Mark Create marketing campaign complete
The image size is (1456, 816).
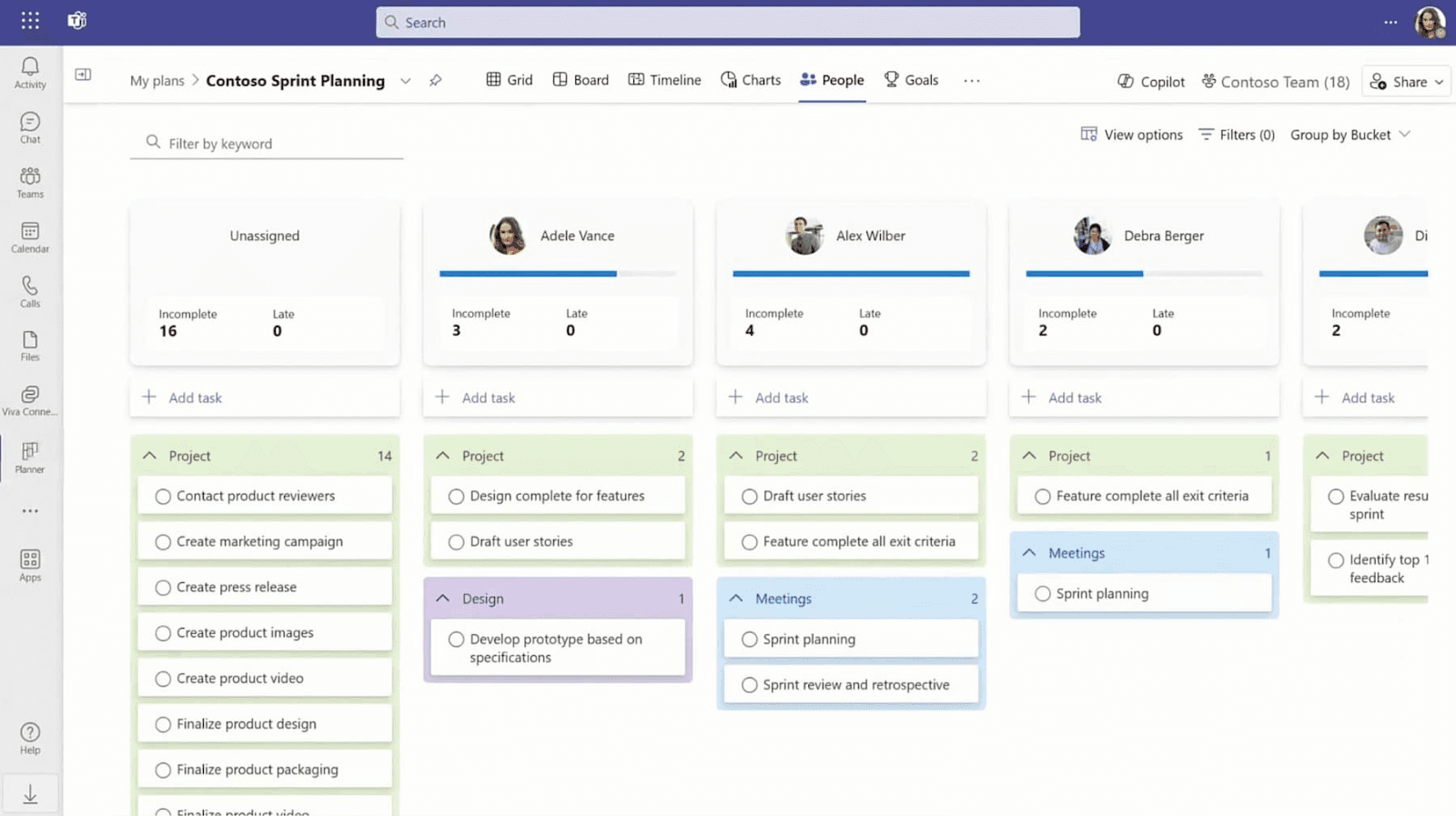click(x=163, y=542)
